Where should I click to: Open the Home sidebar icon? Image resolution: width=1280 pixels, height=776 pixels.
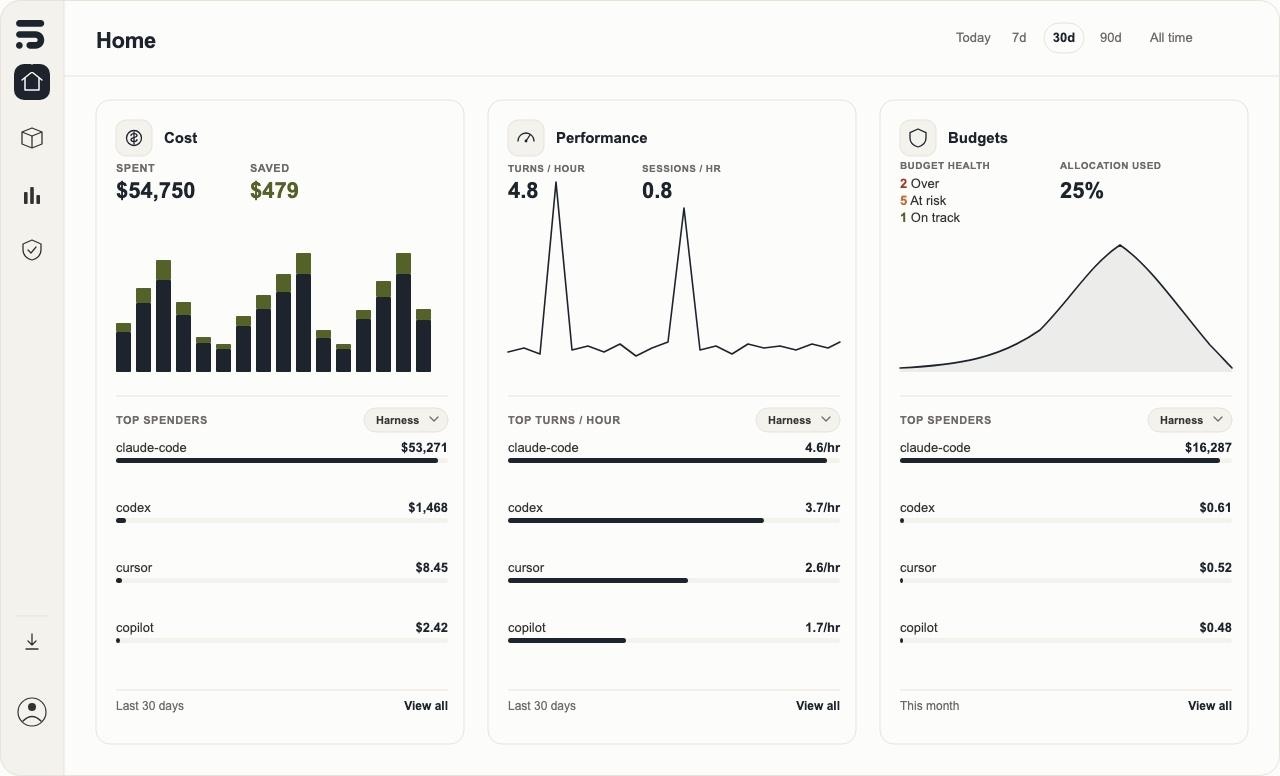point(32,81)
